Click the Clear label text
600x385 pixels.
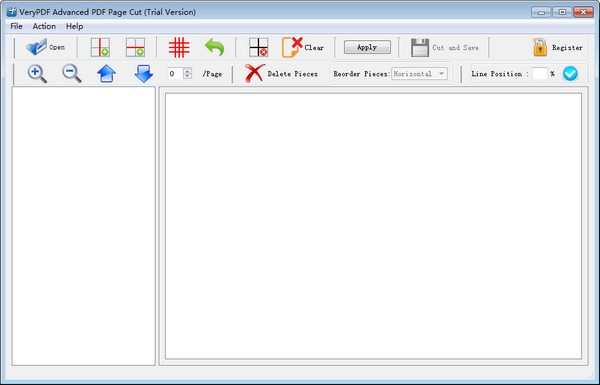(314, 48)
